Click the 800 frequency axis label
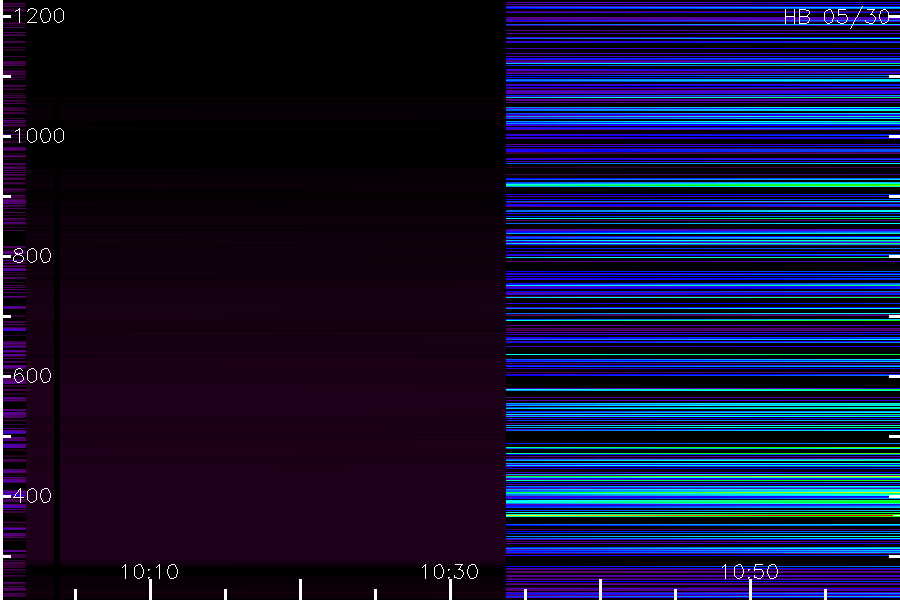Screen dimensions: 900x600 tap(32, 256)
